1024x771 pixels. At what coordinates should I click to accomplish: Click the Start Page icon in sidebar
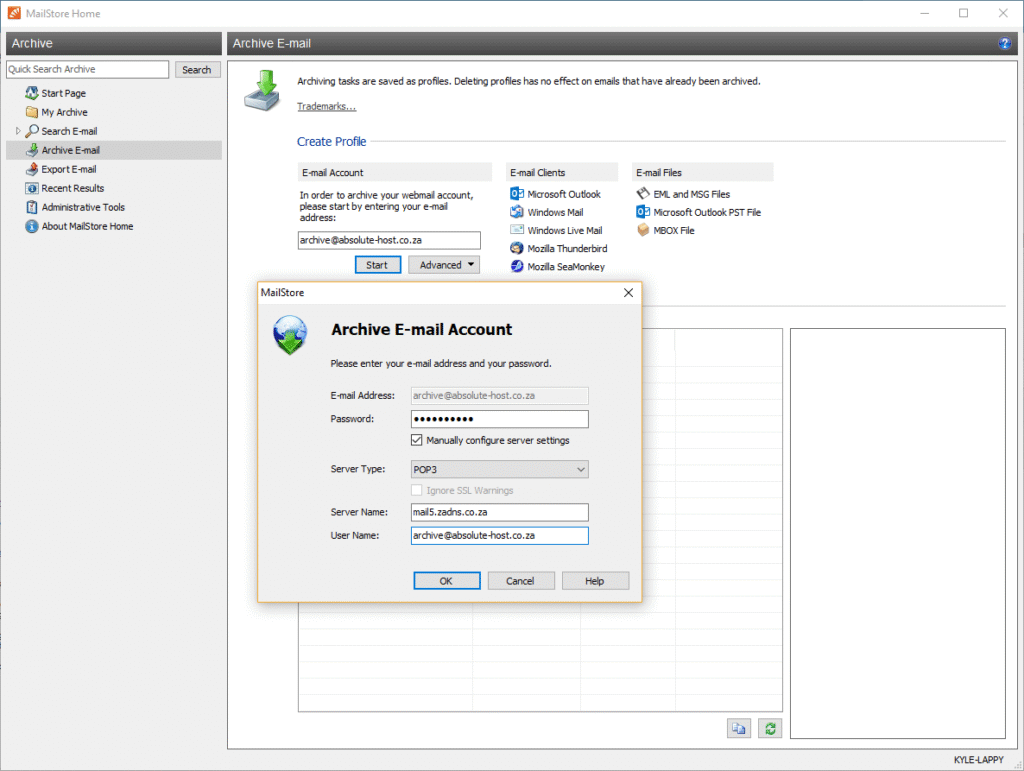[31, 93]
